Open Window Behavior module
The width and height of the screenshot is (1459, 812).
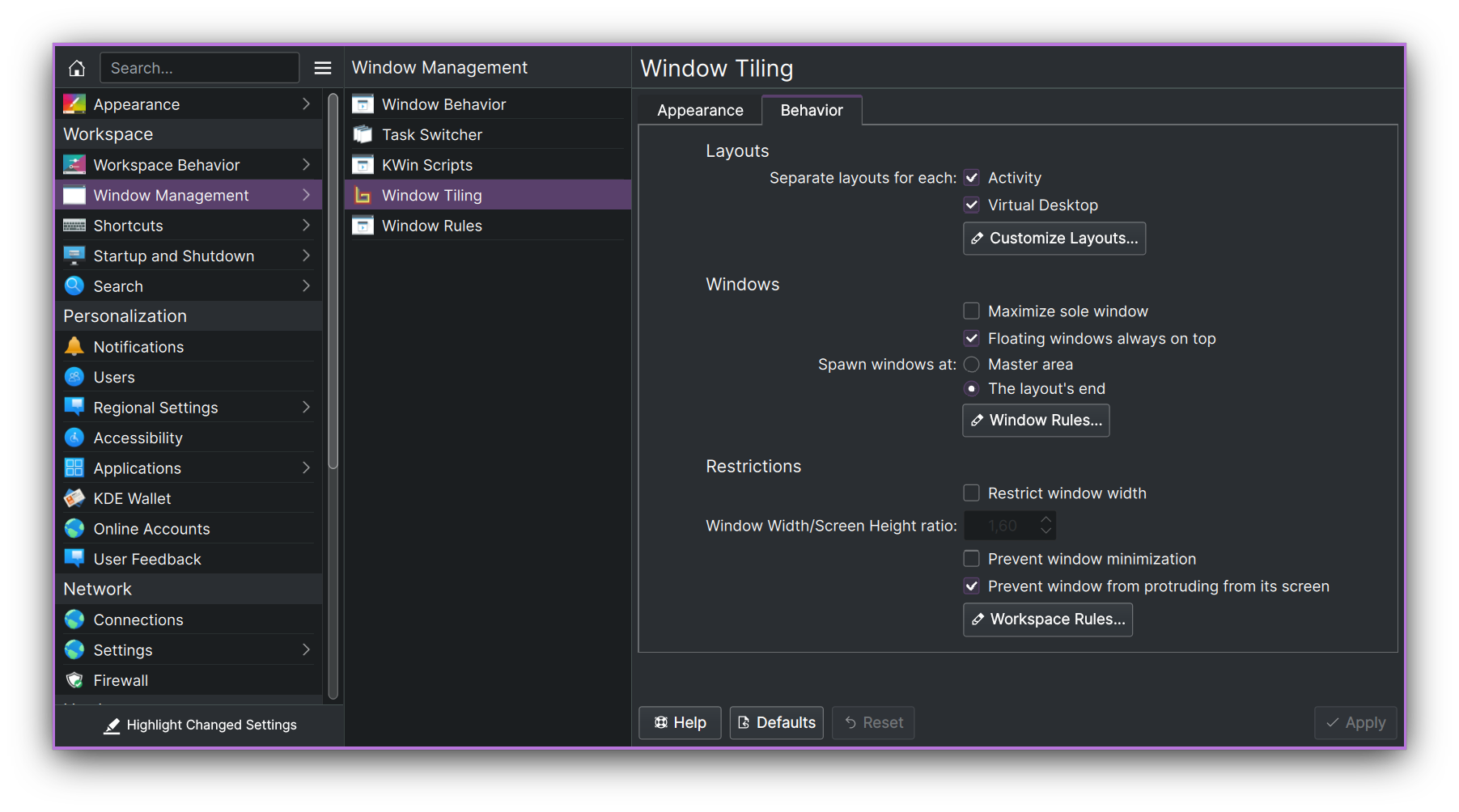pos(488,104)
